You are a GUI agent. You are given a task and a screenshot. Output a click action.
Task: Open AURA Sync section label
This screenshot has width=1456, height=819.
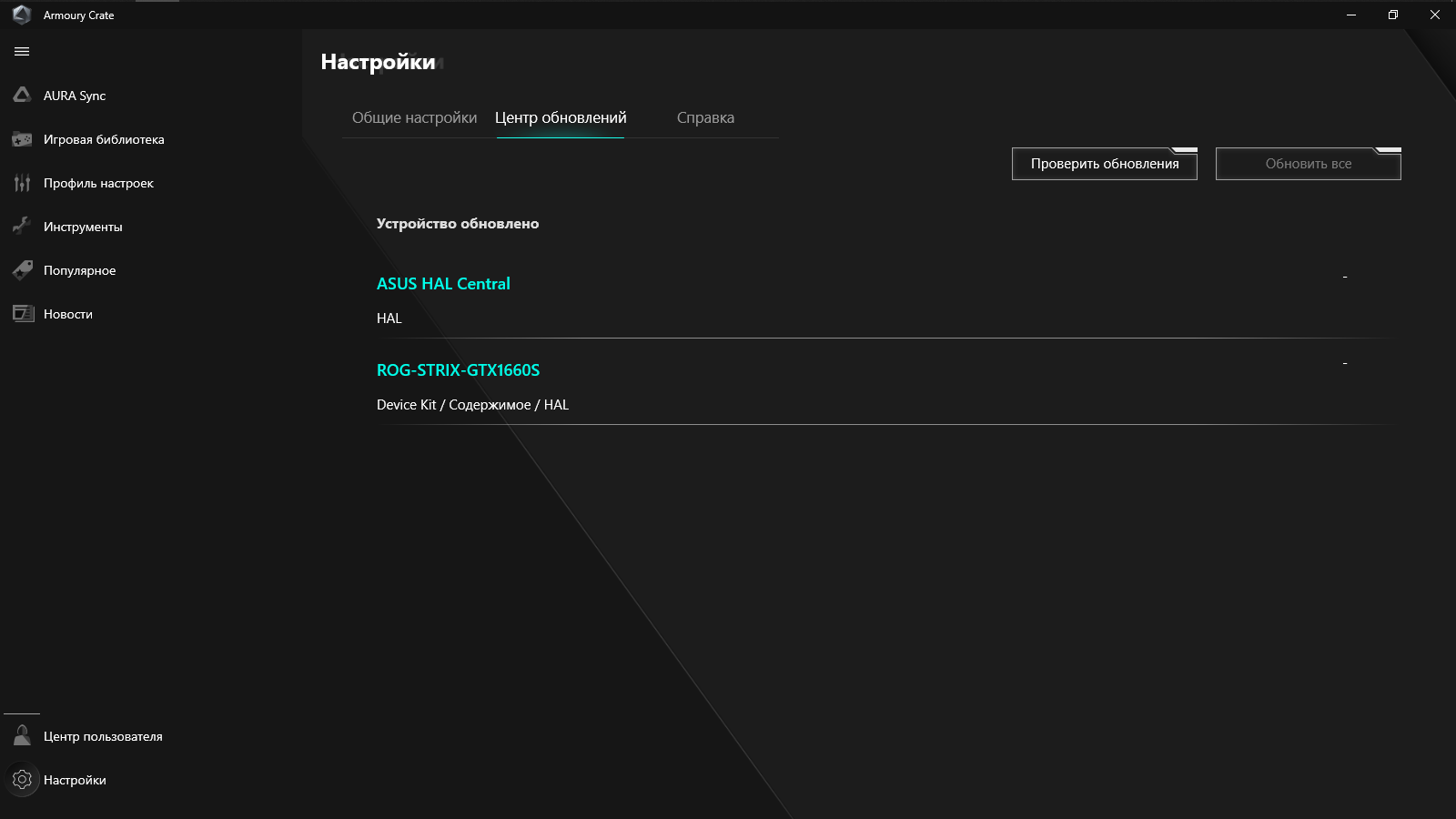click(x=75, y=96)
